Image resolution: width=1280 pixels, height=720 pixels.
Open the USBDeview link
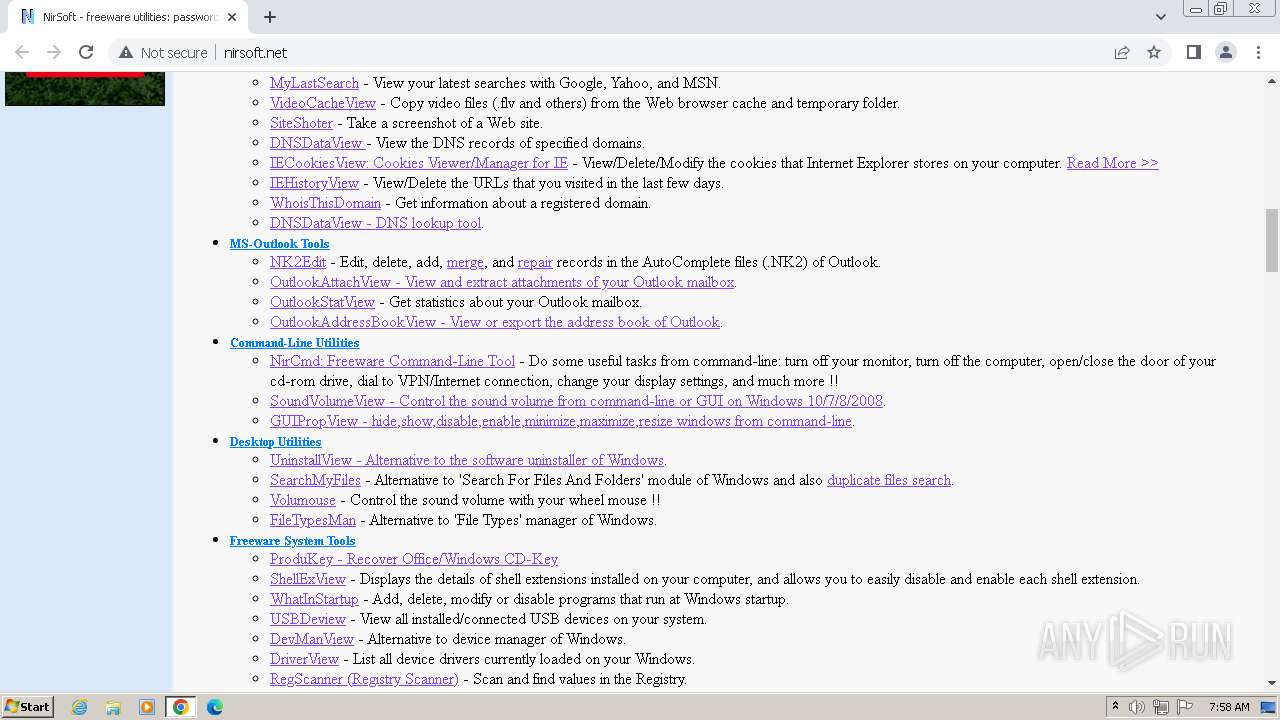(308, 619)
